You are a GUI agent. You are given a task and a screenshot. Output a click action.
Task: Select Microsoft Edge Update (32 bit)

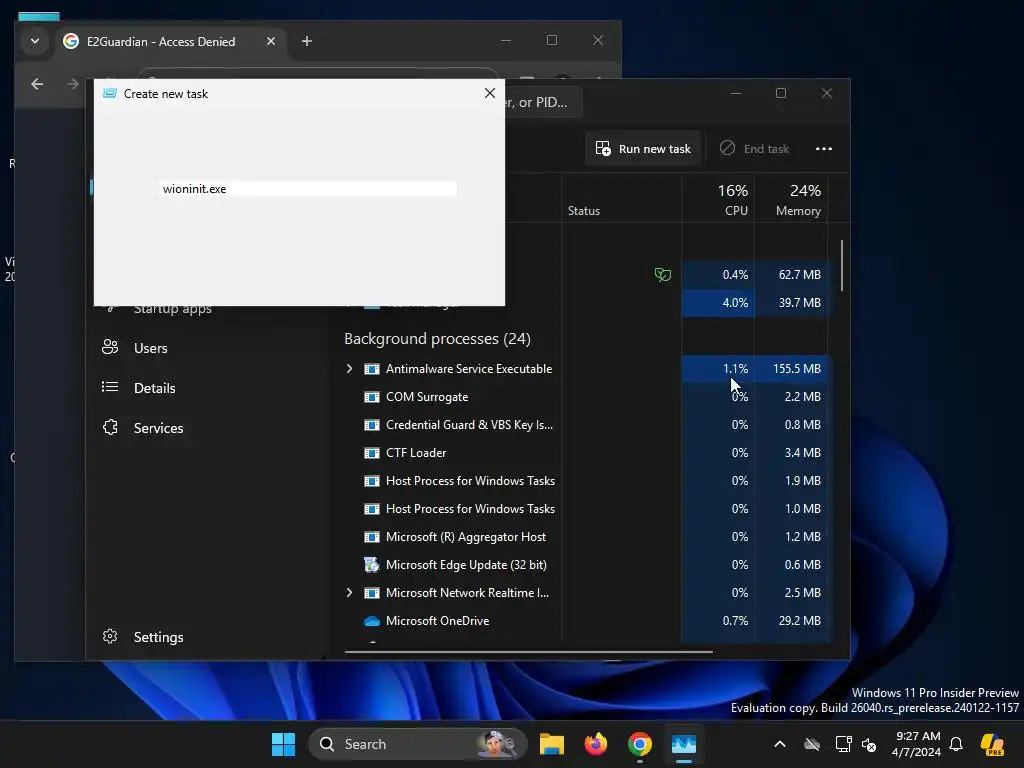(x=466, y=565)
